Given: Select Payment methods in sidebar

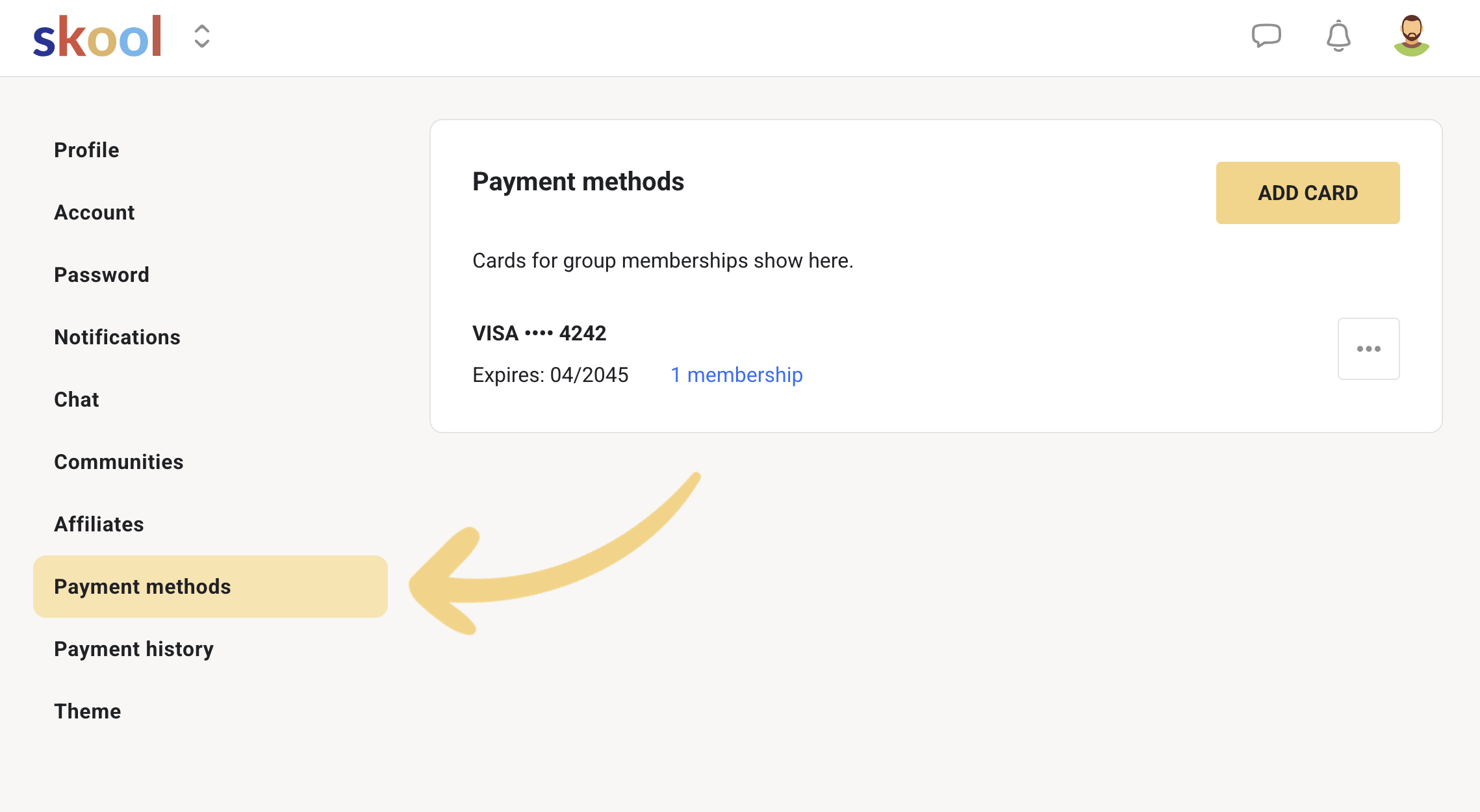Looking at the screenshot, I should click(211, 587).
